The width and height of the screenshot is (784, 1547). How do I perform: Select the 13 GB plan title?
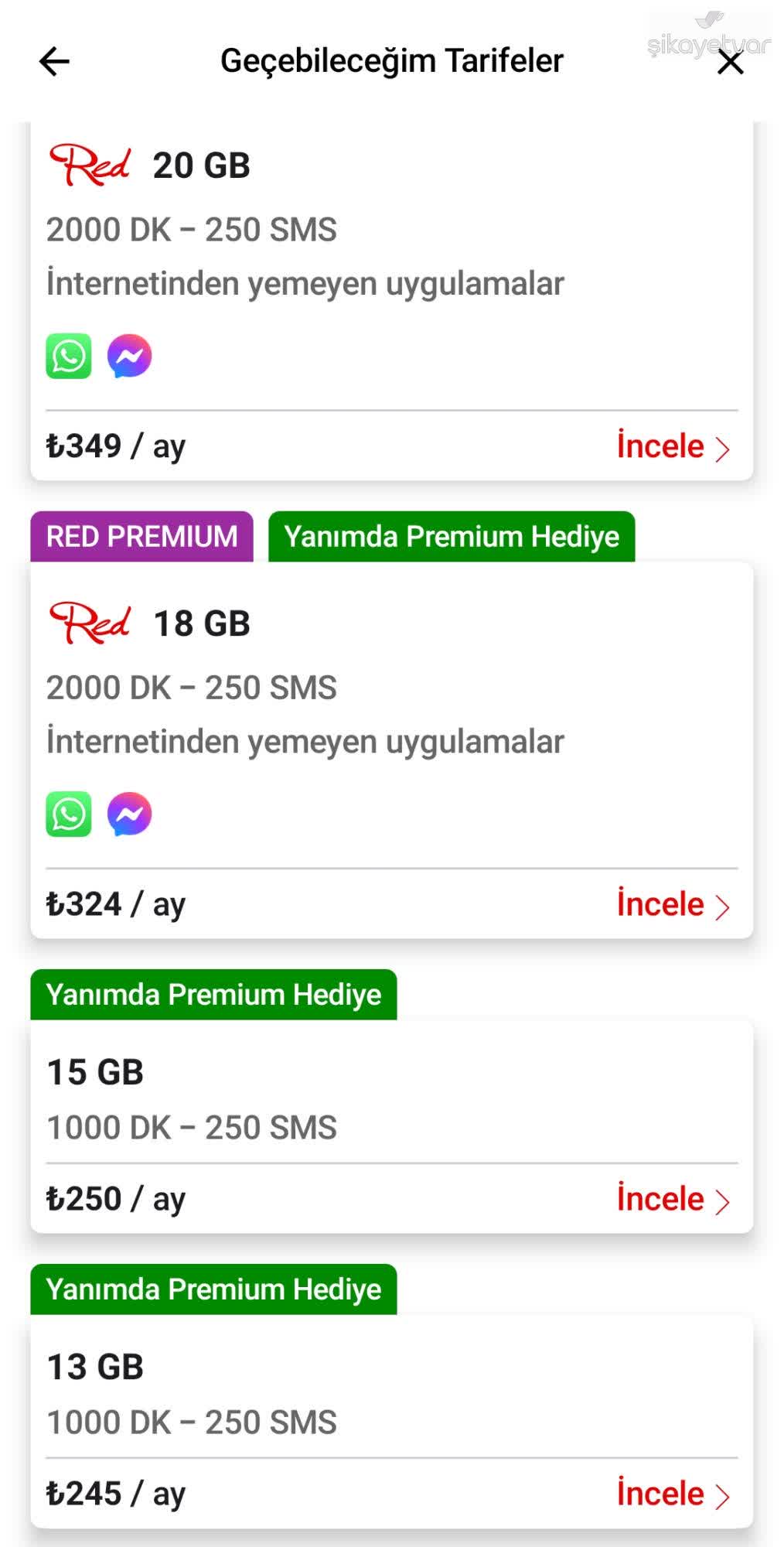point(96,1367)
